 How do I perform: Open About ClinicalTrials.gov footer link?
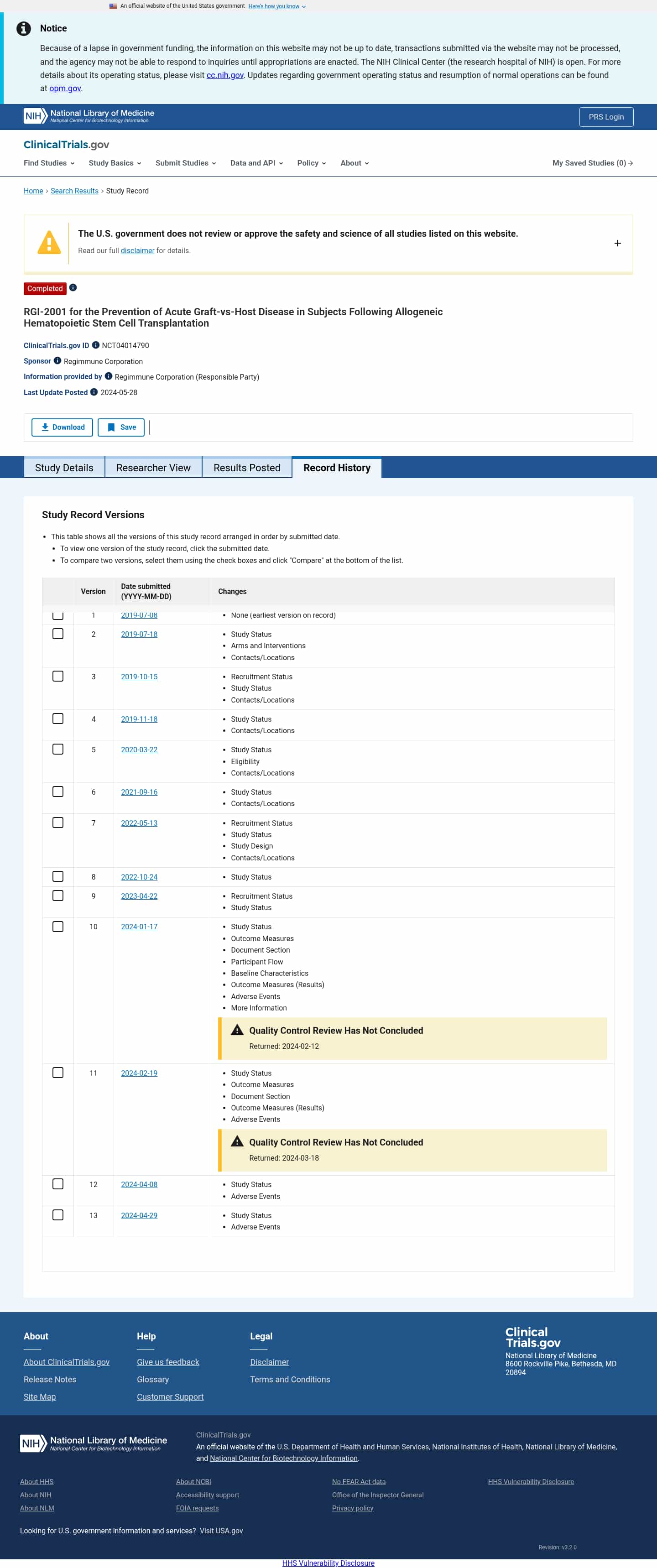[67, 1362]
